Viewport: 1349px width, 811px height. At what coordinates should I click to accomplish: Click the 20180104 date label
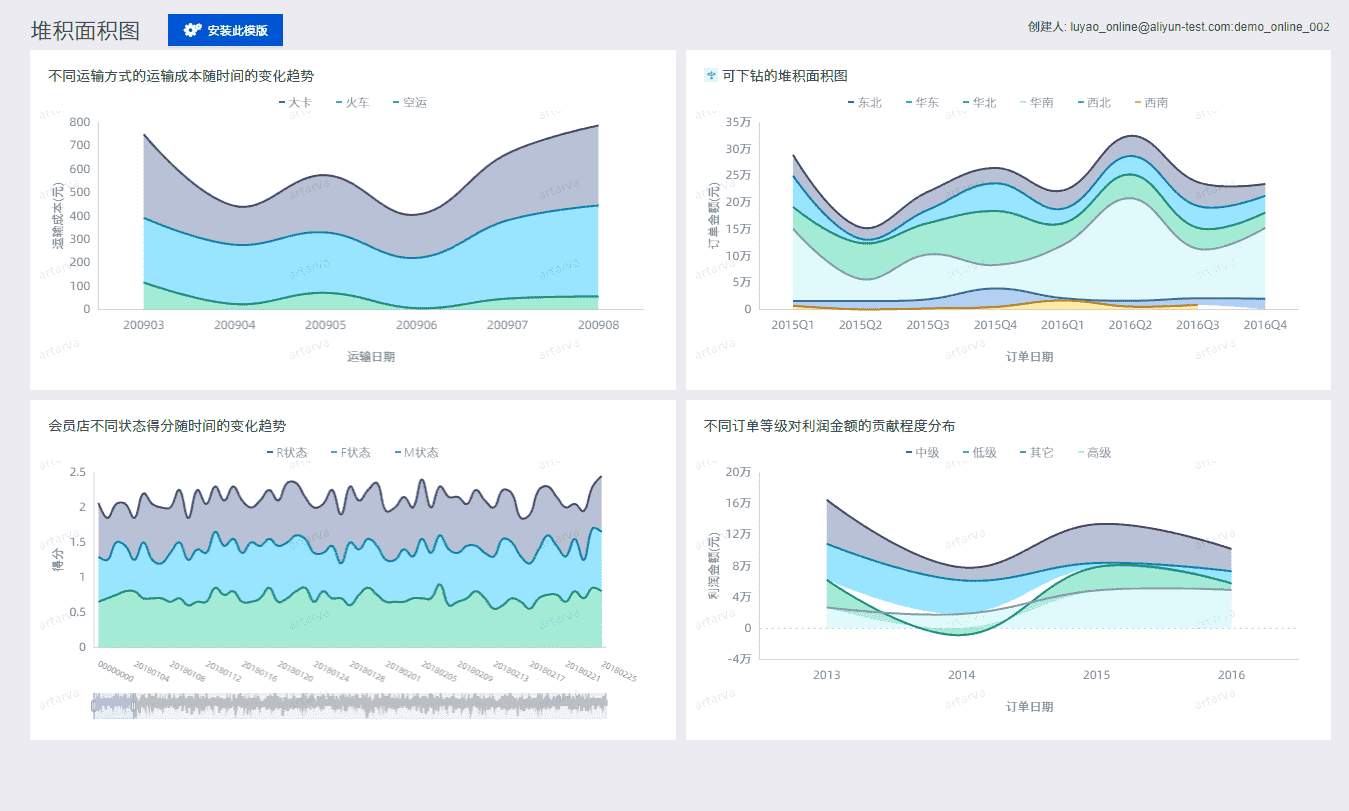pos(152,671)
